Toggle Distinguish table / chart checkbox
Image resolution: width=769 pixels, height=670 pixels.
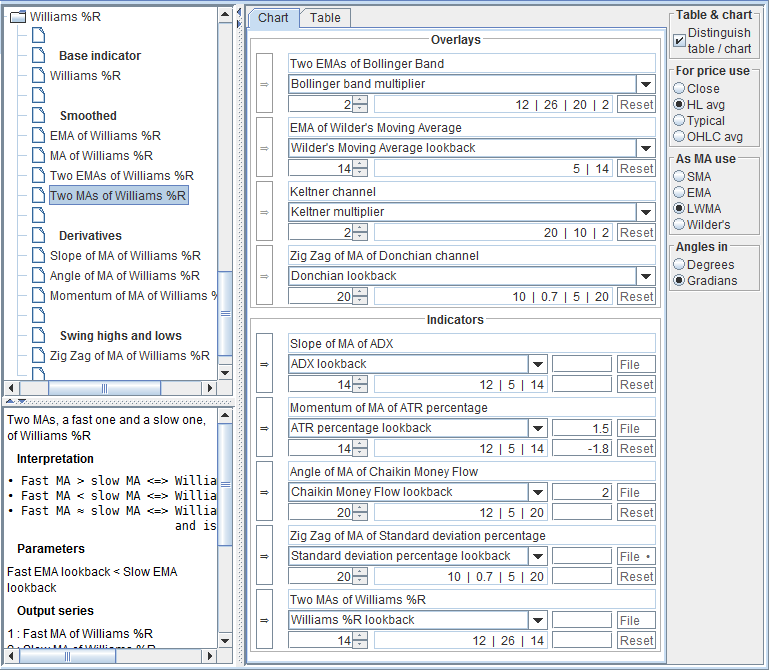[679, 40]
